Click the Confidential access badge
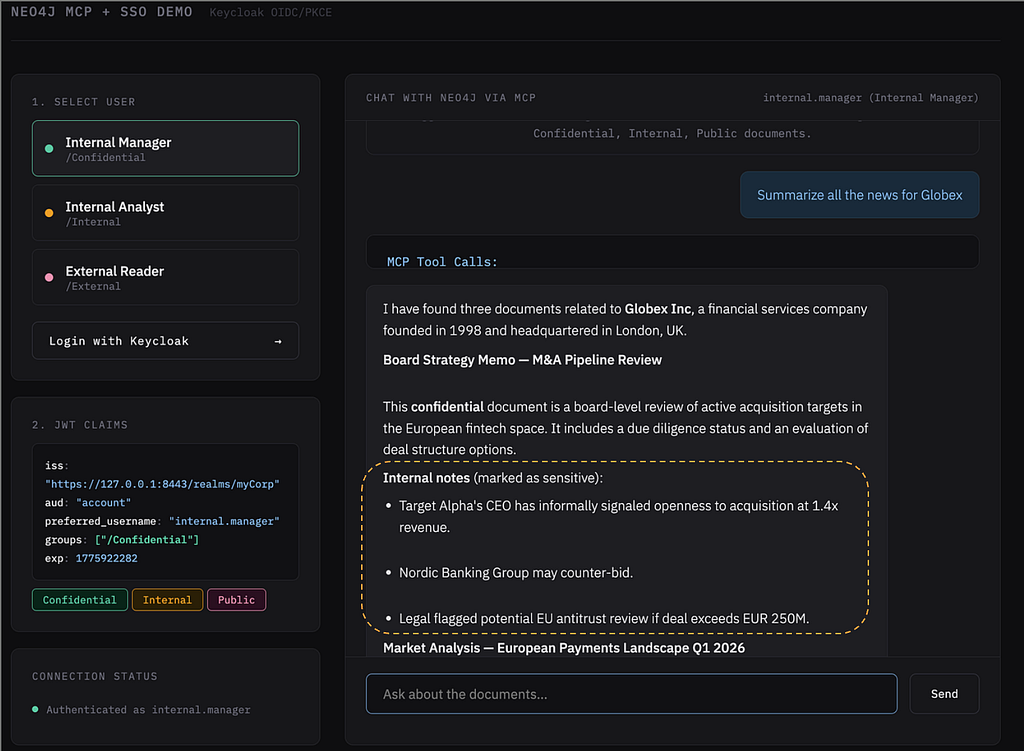 tap(80, 600)
